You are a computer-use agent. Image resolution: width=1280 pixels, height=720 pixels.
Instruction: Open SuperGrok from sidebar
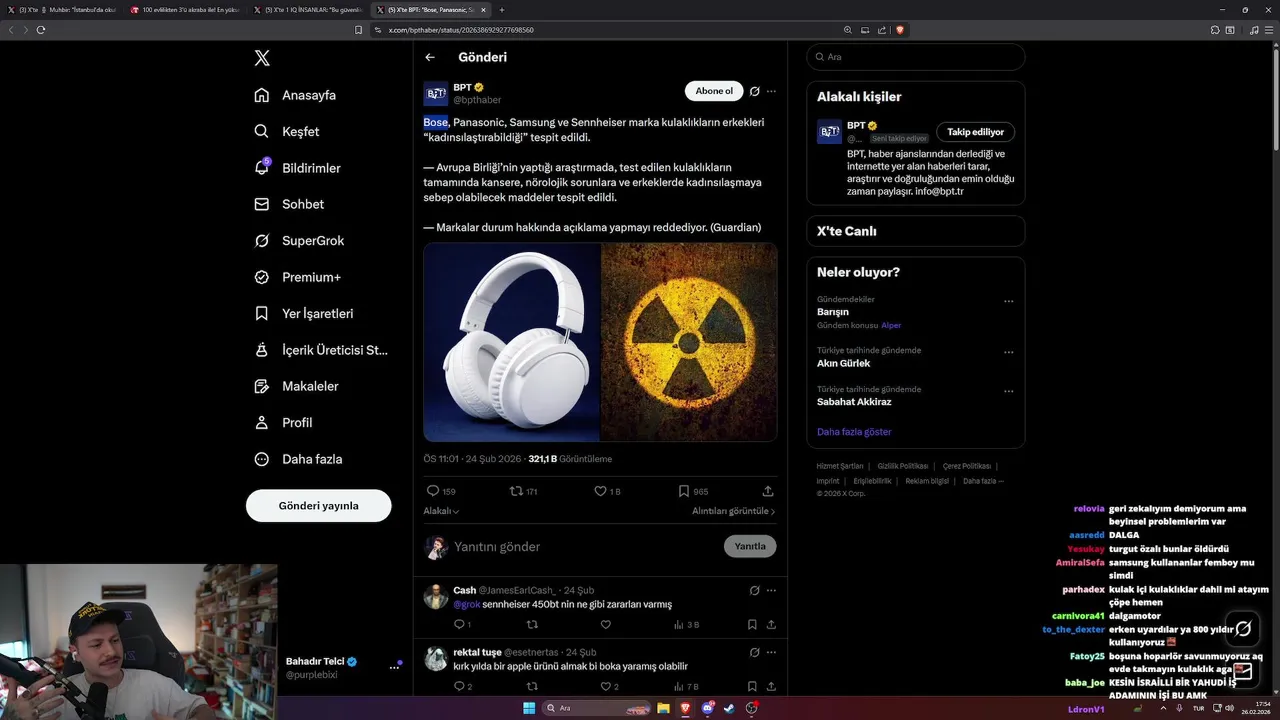pyautogui.click(x=299, y=240)
